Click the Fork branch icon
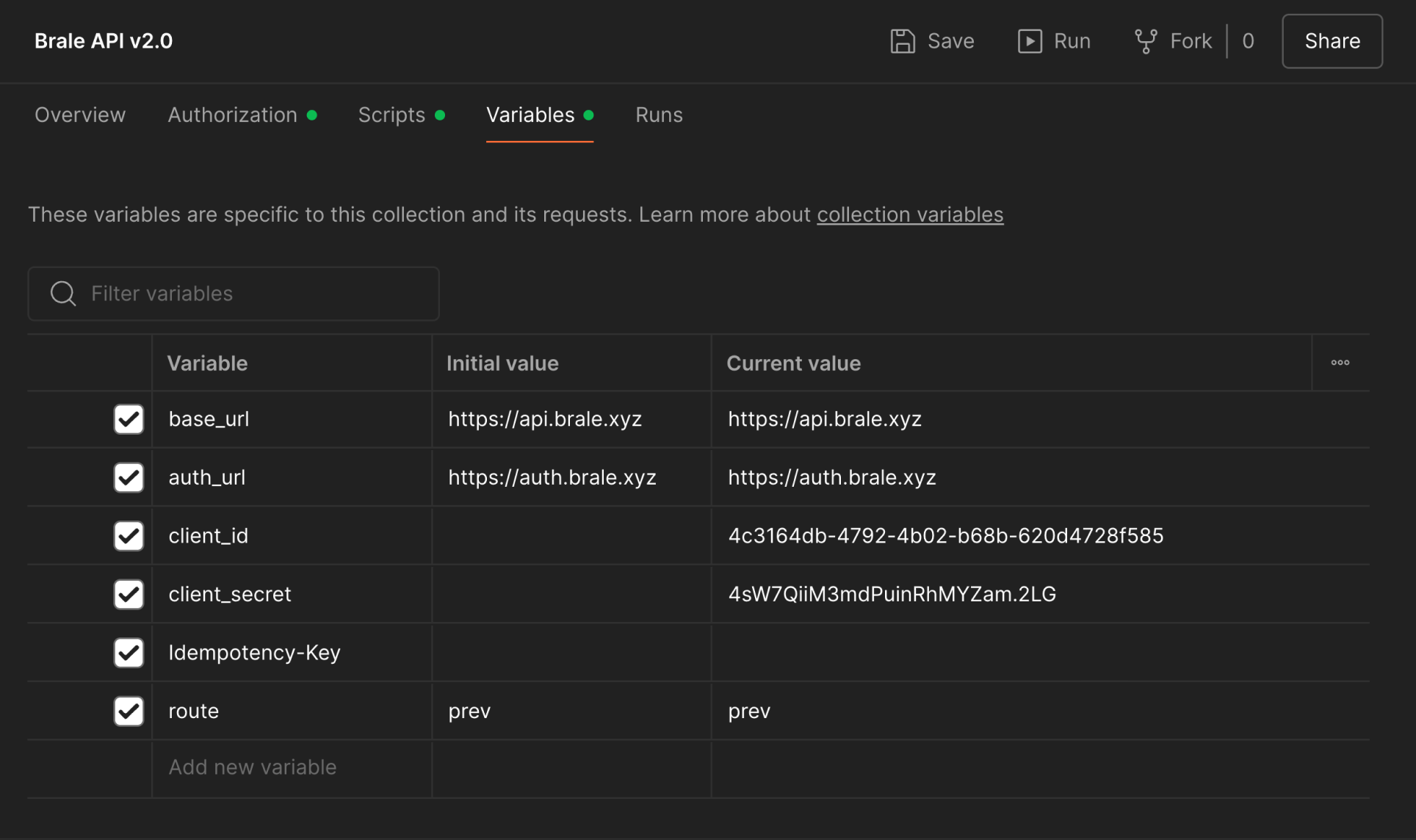The height and width of the screenshot is (840, 1416). (x=1146, y=41)
